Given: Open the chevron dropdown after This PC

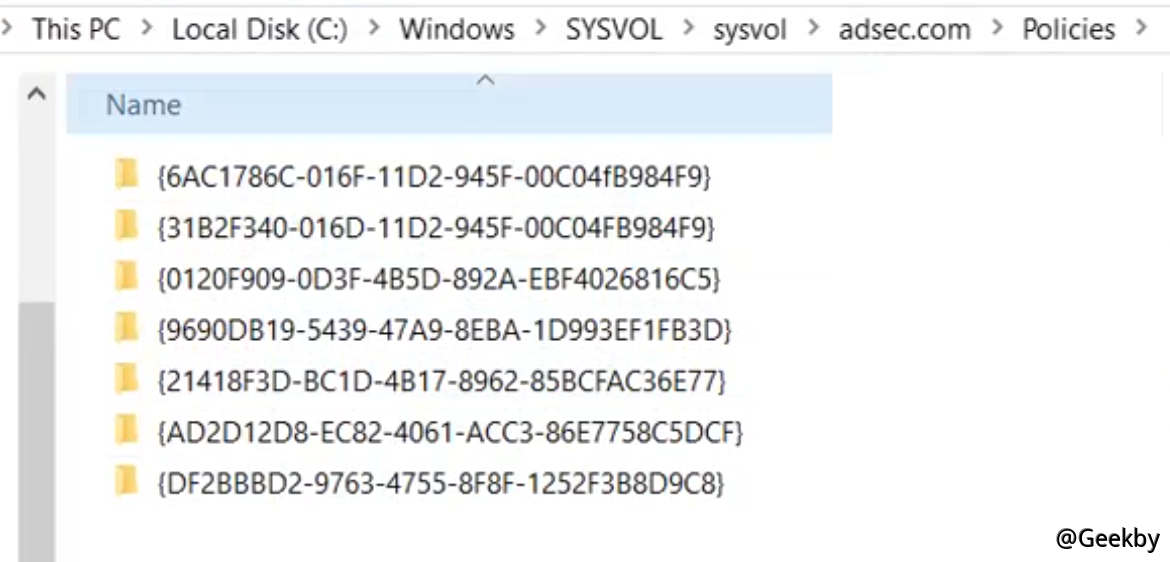Looking at the screenshot, I should (x=147, y=29).
